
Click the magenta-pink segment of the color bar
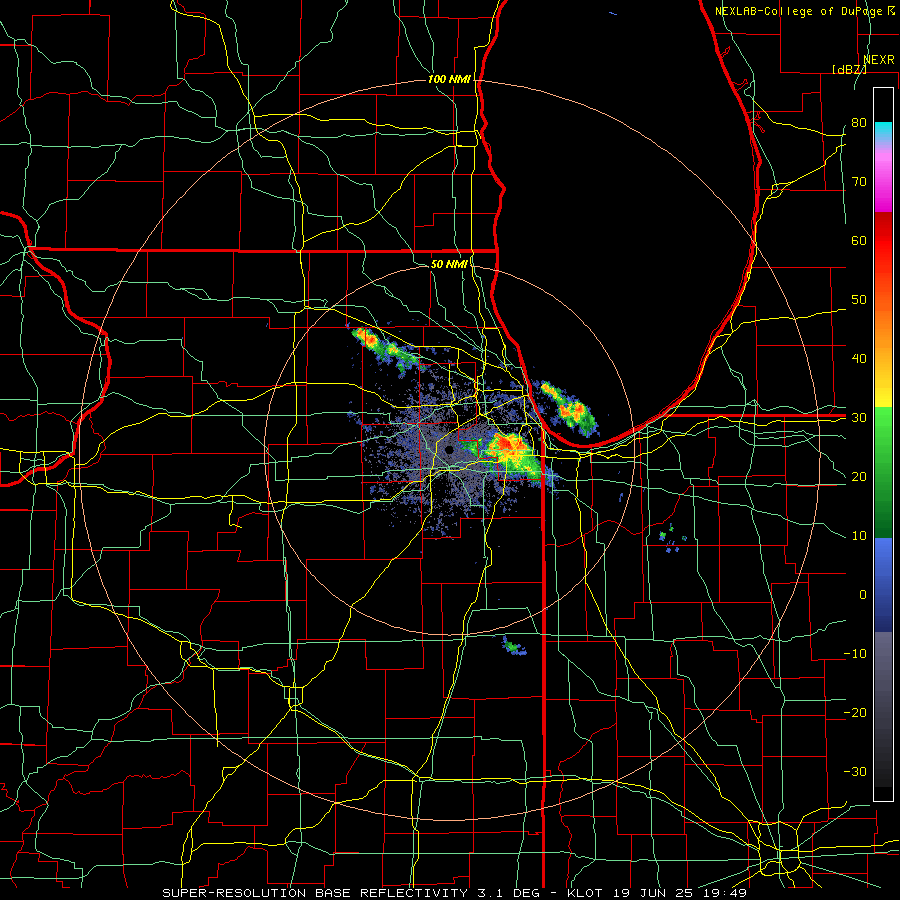coord(883,178)
